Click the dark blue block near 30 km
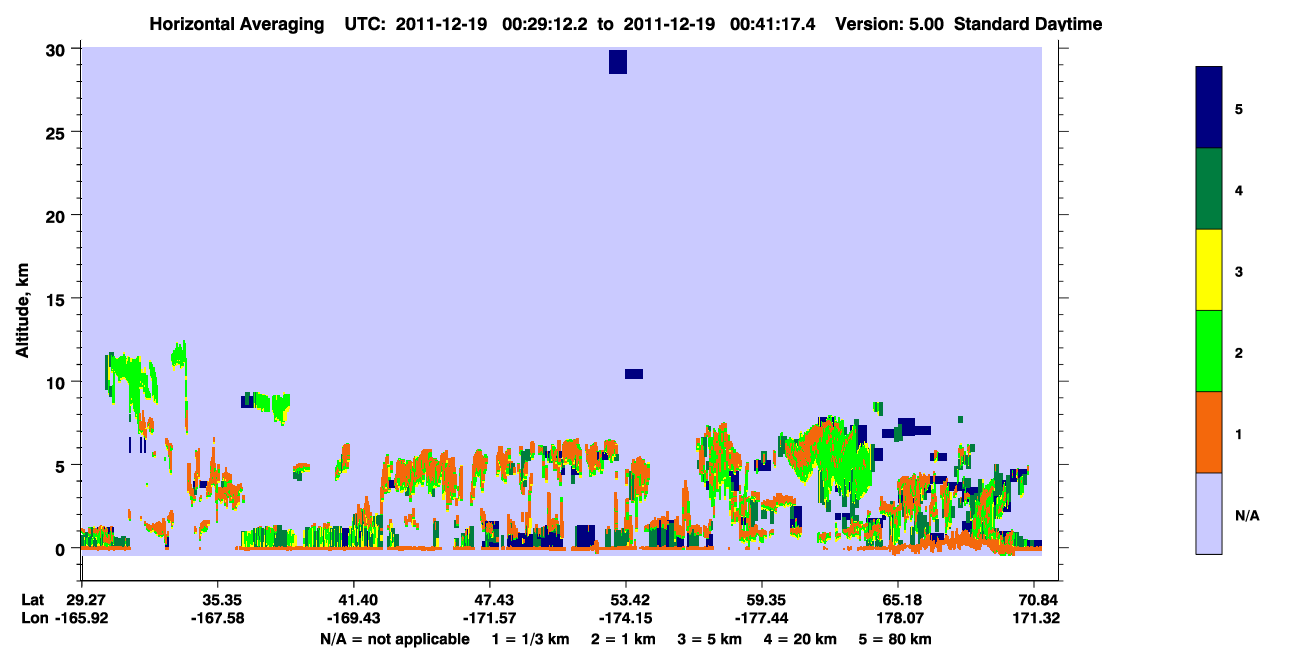1300x667 pixels. tap(618, 61)
